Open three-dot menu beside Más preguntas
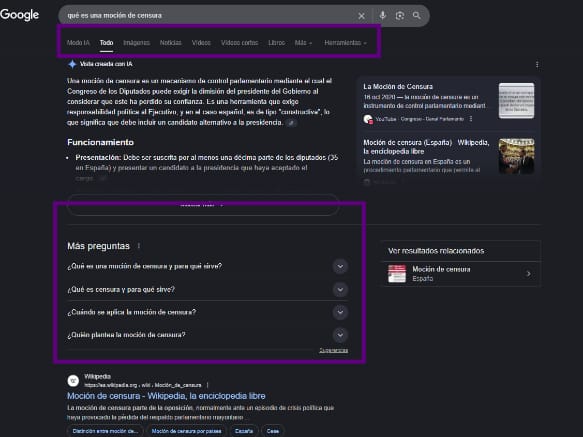 139,246
